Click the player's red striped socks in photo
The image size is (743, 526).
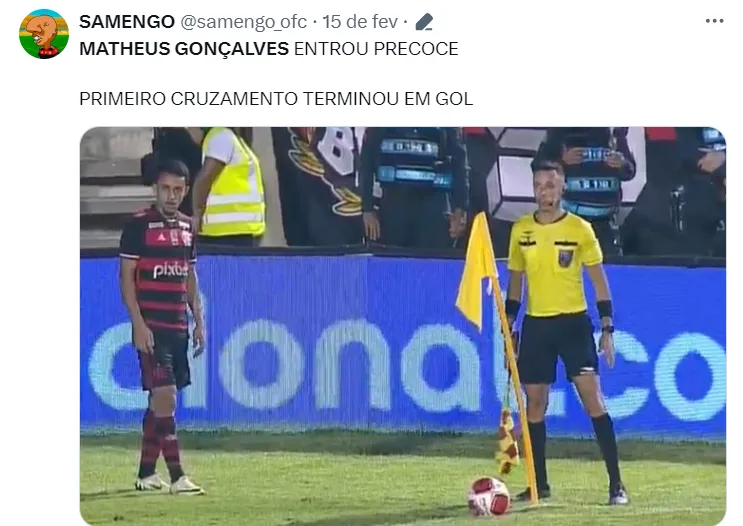point(161,445)
